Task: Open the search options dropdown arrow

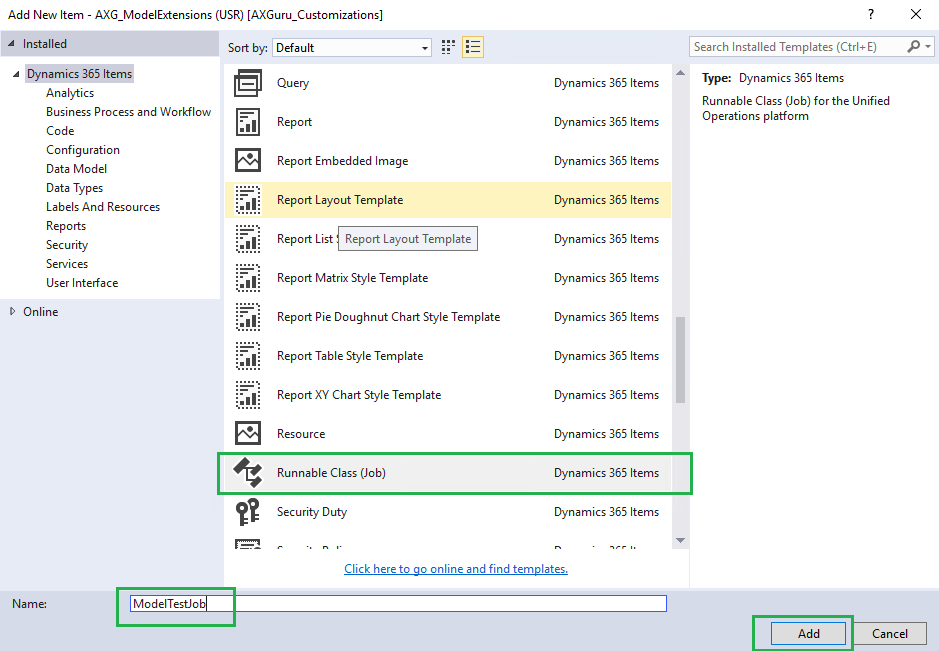Action: (928, 47)
